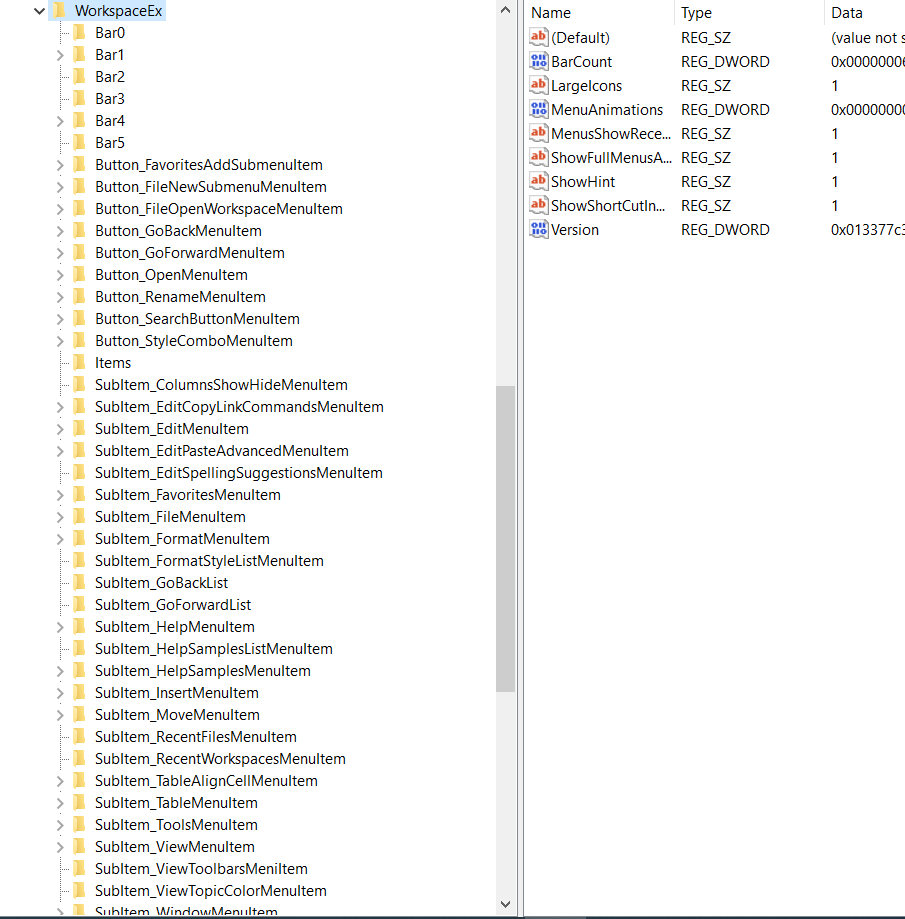Click the folder icon for Bar0
Screen dimensions: 905x919
click(79, 32)
